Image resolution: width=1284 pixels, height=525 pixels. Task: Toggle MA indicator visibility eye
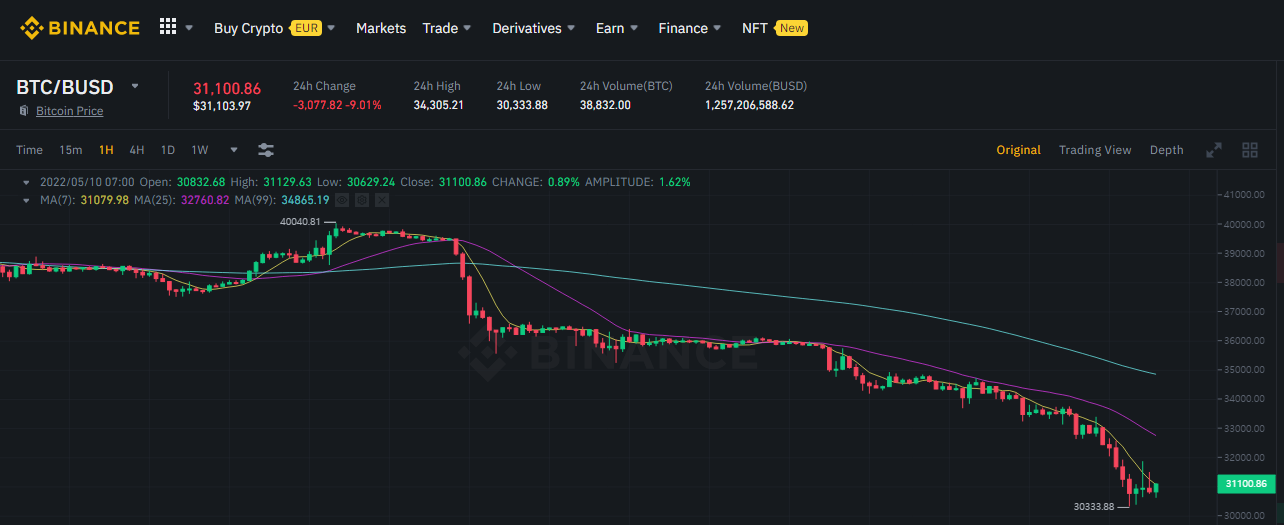[343, 200]
